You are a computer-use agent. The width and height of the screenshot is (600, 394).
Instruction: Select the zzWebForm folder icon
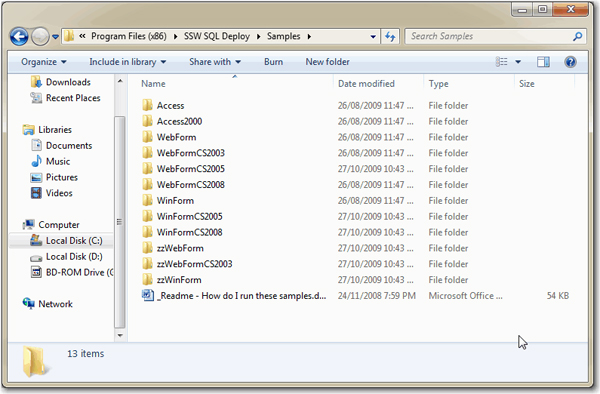click(x=147, y=248)
